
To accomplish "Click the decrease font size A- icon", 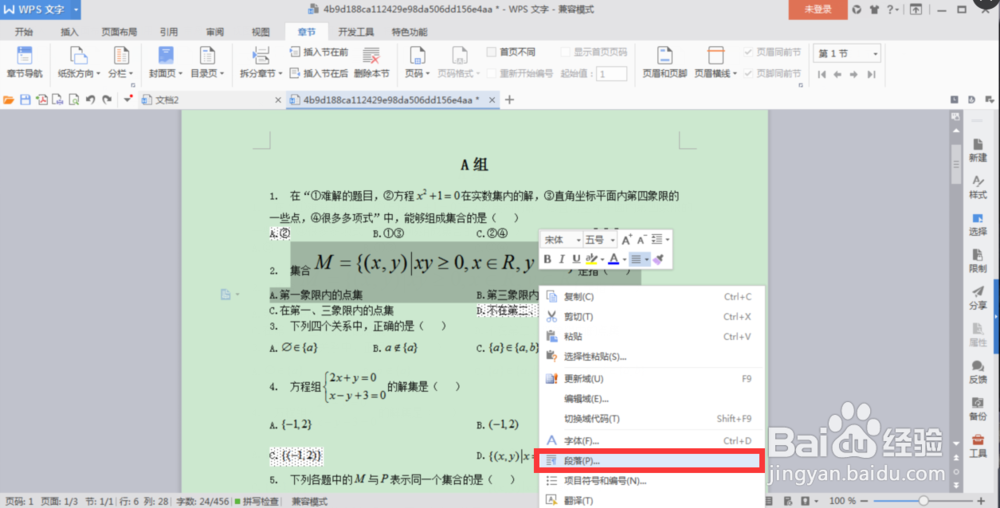I will pos(642,240).
